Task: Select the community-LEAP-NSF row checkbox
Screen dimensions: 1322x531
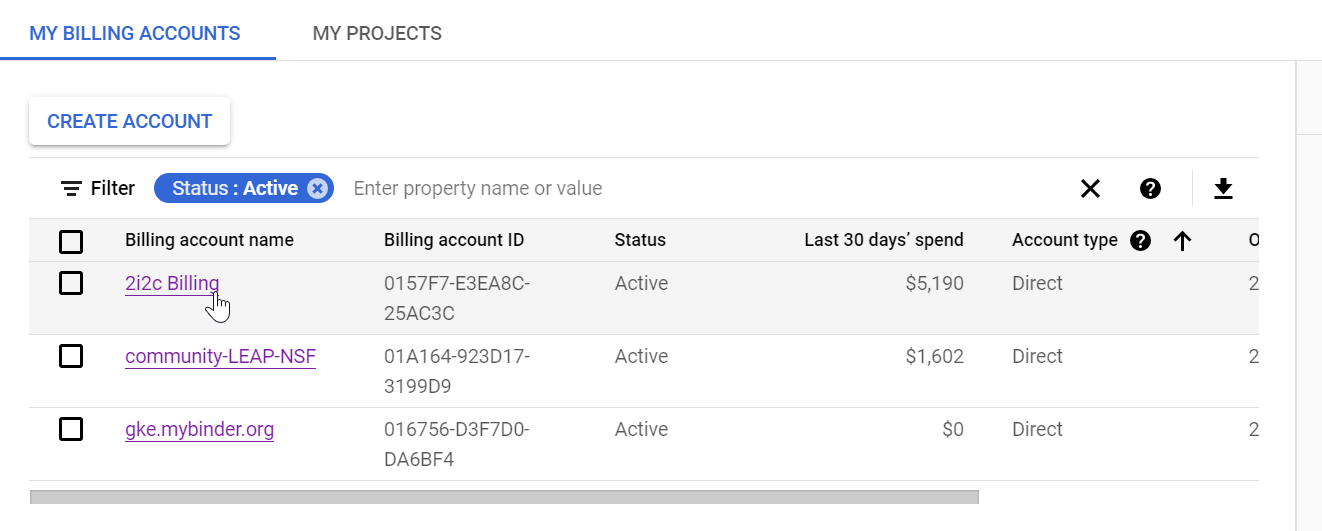Action: [71, 356]
